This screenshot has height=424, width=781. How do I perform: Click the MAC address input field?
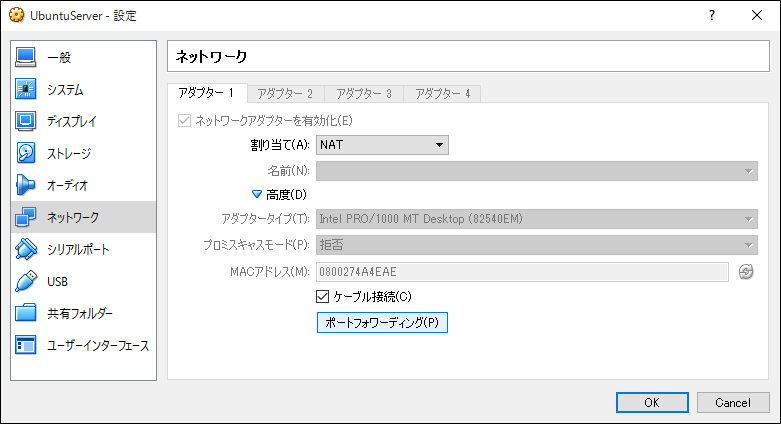[522, 272]
